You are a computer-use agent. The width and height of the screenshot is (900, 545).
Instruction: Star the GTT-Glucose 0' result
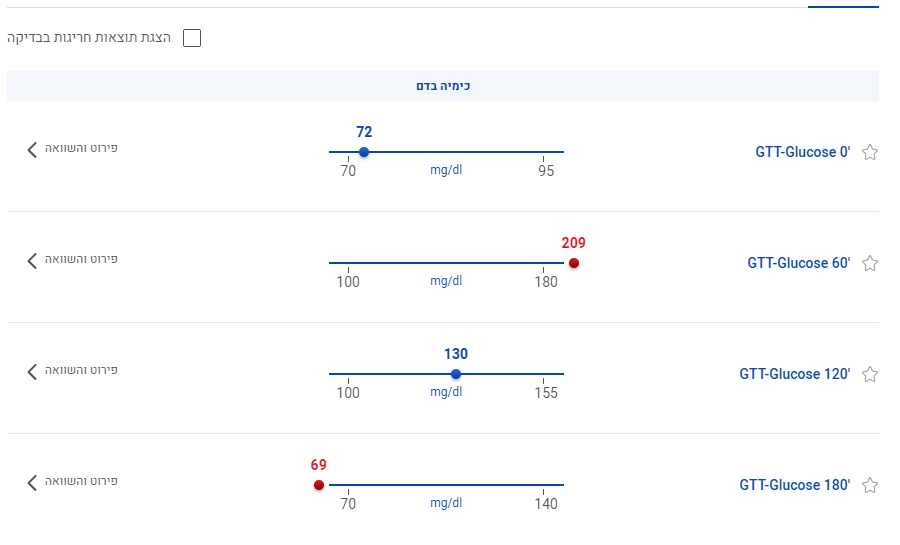point(870,153)
